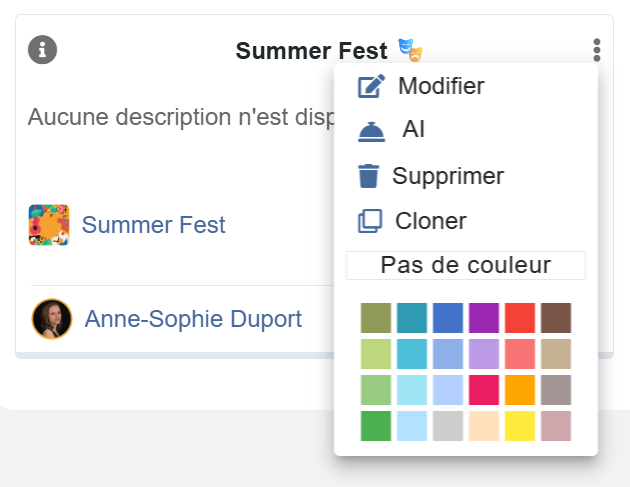Pick the purple color swatch
Image resolution: width=630 pixels, height=487 pixels.
[483, 318]
